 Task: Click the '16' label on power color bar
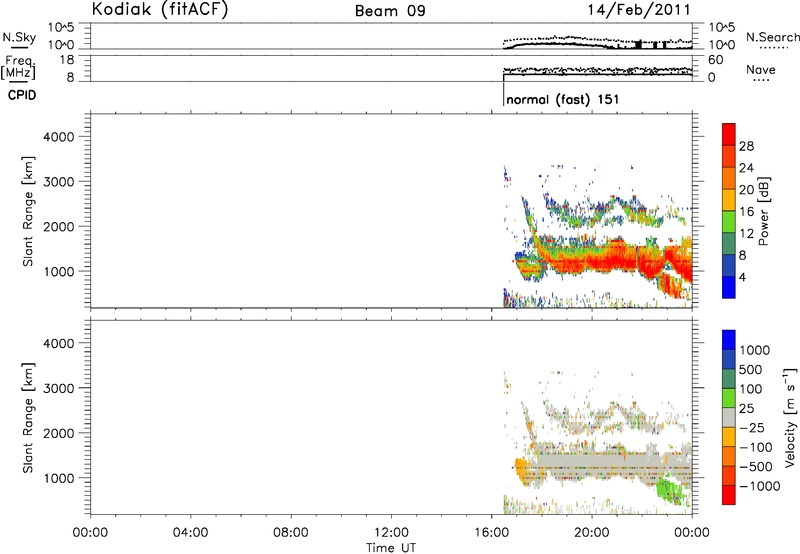click(x=746, y=212)
